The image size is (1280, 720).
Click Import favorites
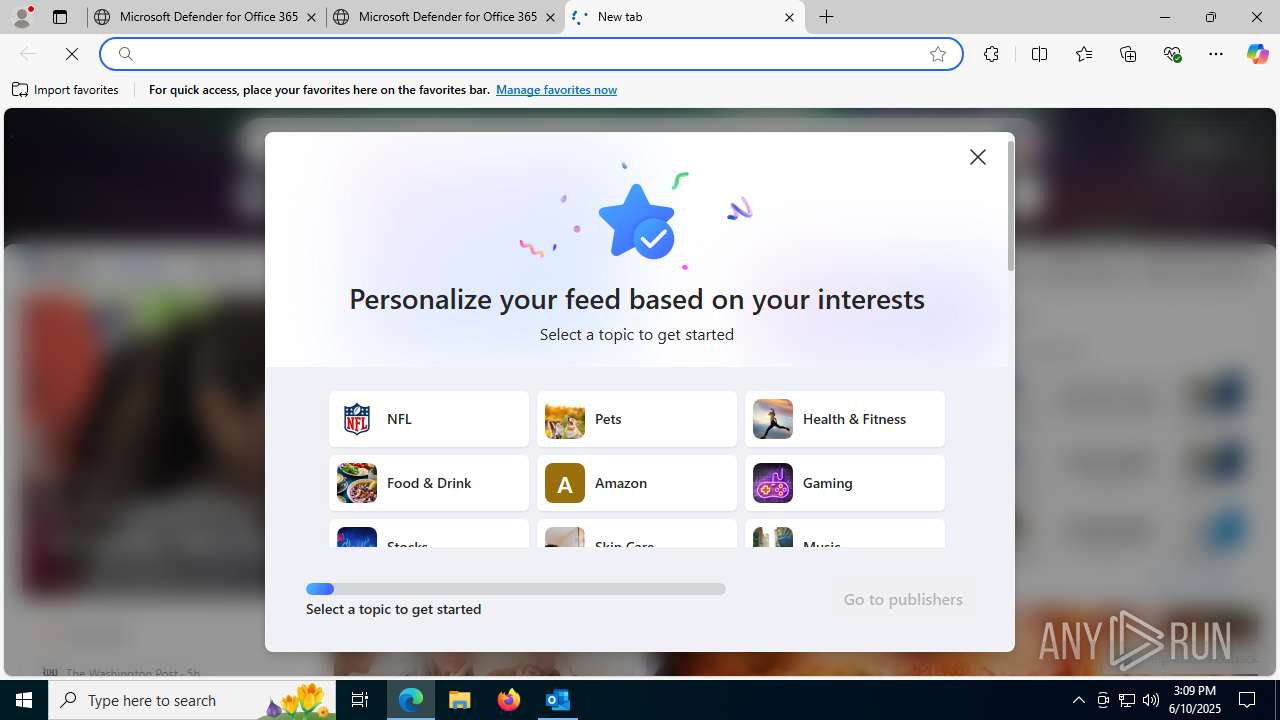66,90
